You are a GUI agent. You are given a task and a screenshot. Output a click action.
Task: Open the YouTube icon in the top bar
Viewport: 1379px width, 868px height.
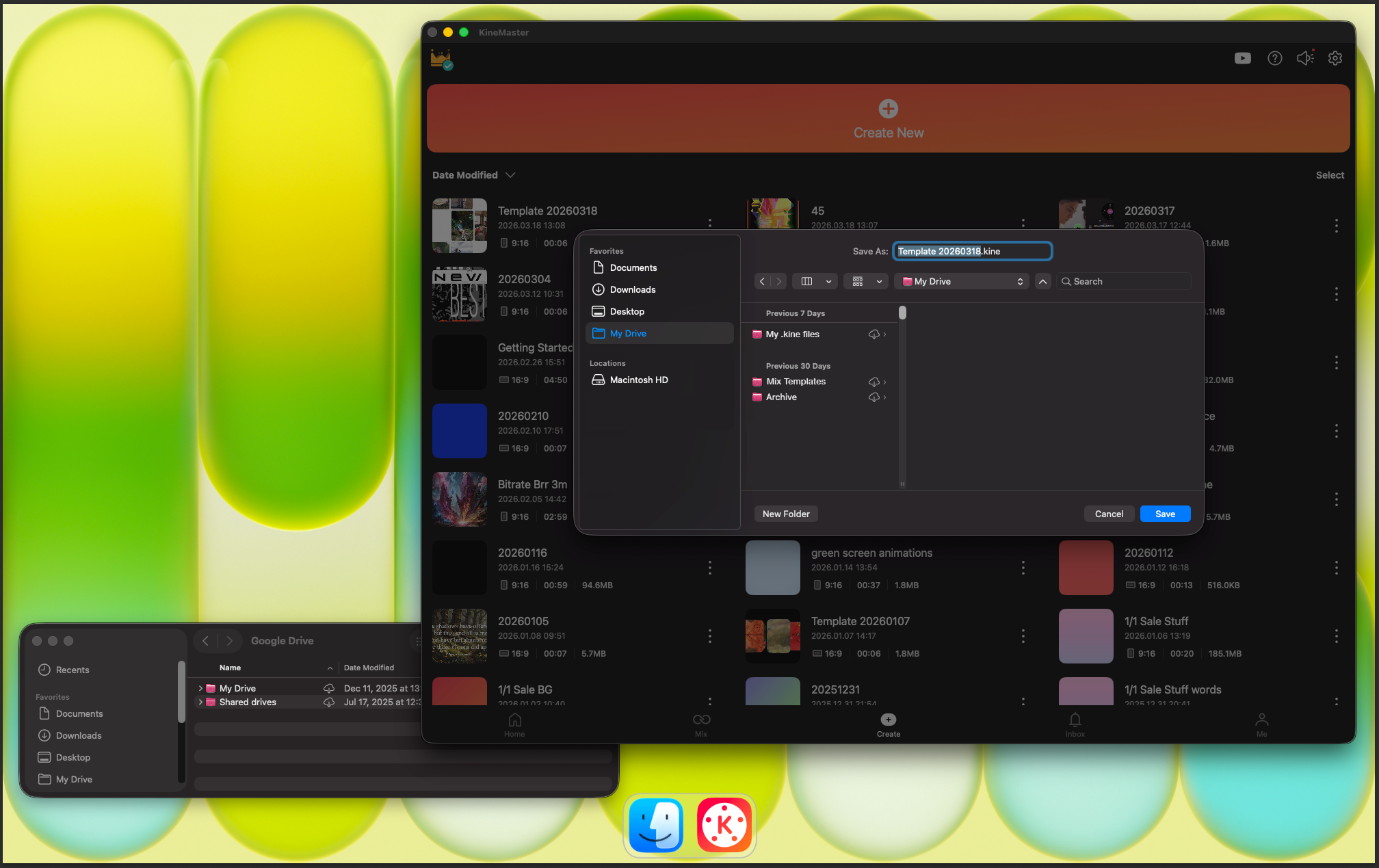coord(1243,58)
